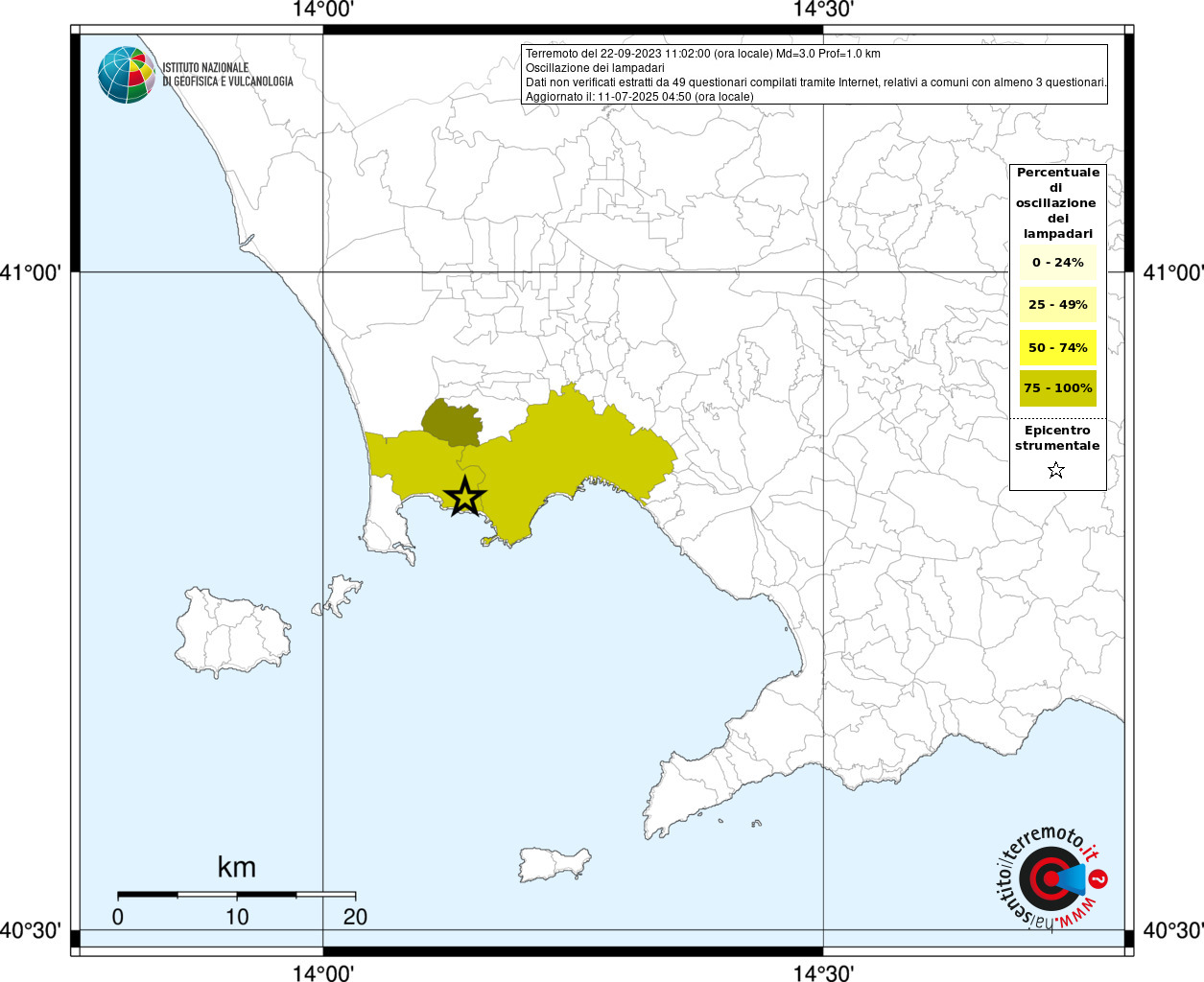Click the top 14°30' longitude label
This screenshot has width=1204, height=982.
pyautogui.click(x=823, y=11)
